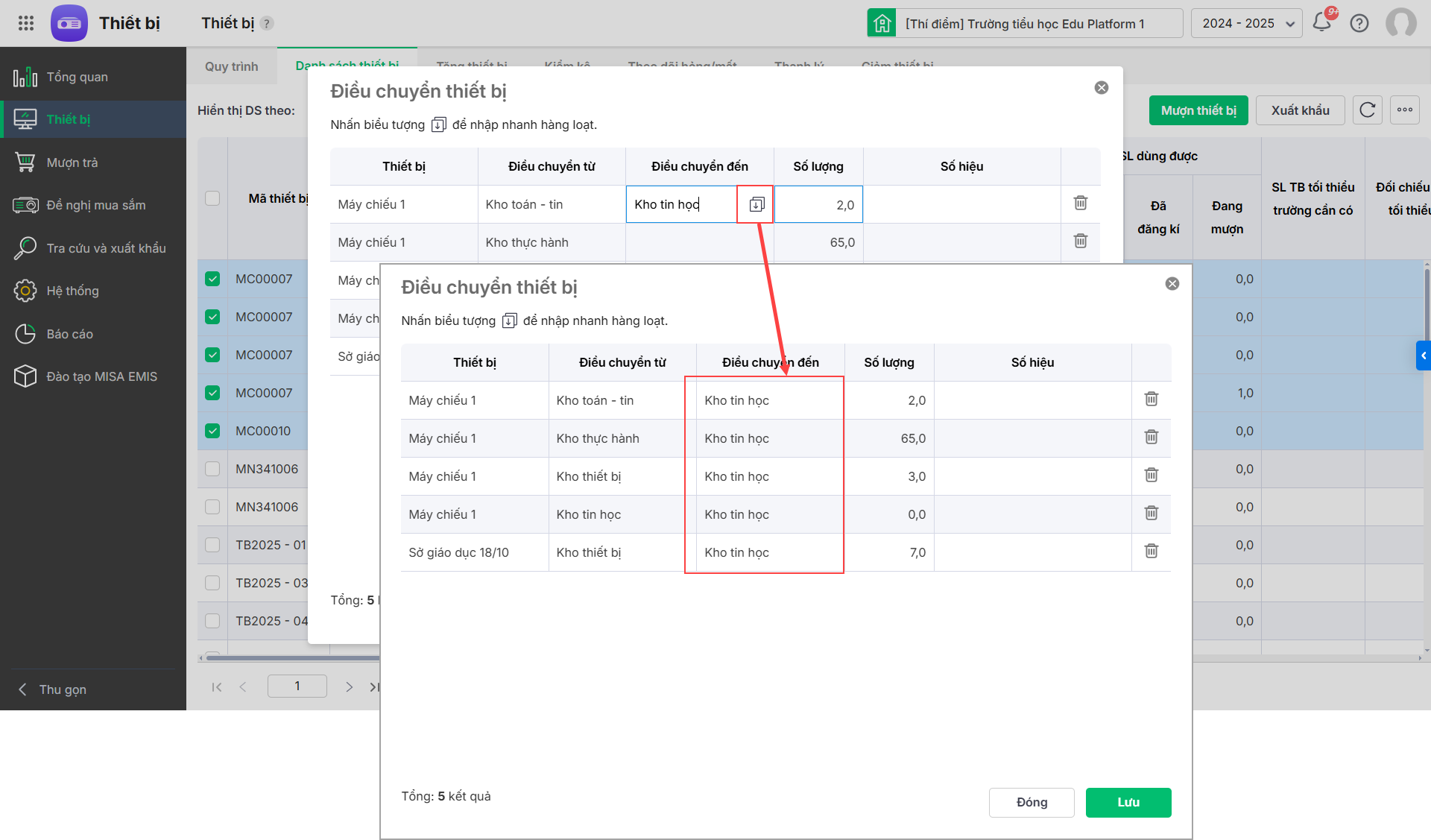Switch to the Quy trình tab
The image size is (1431, 840).
pyautogui.click(x=231, y=66)
